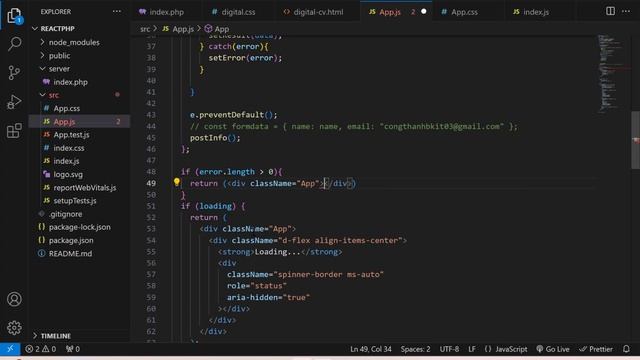Open the Source Control view
Image resolution: width=640 pixels, height=360 pixels.
(14, 73)
